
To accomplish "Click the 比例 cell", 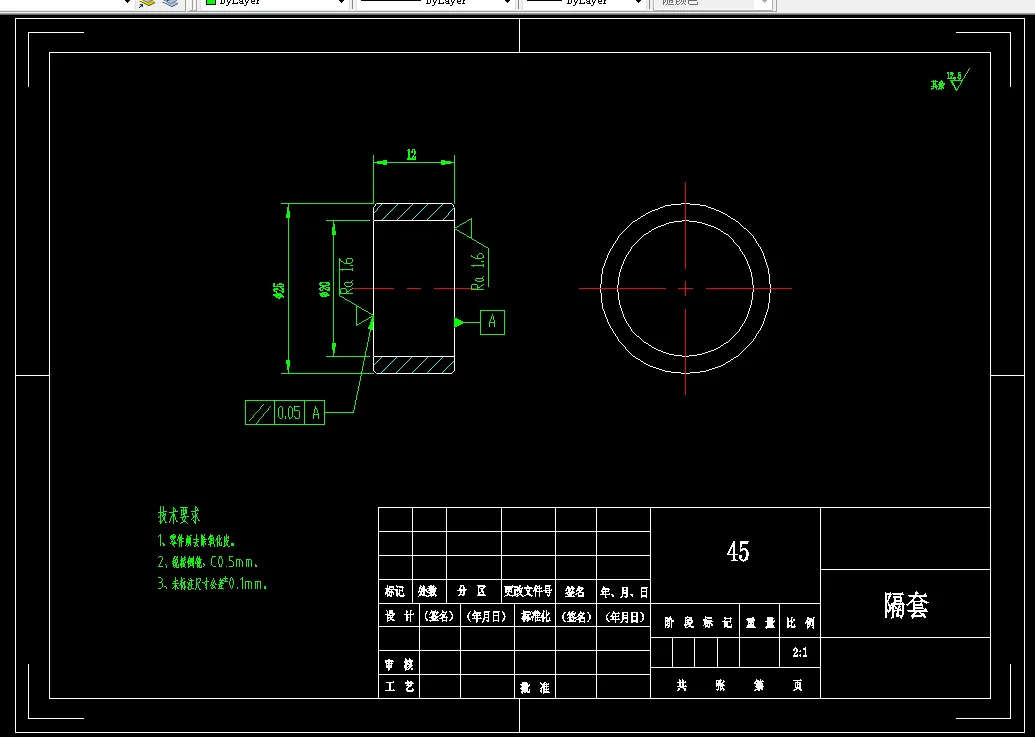I will point(800,622).
